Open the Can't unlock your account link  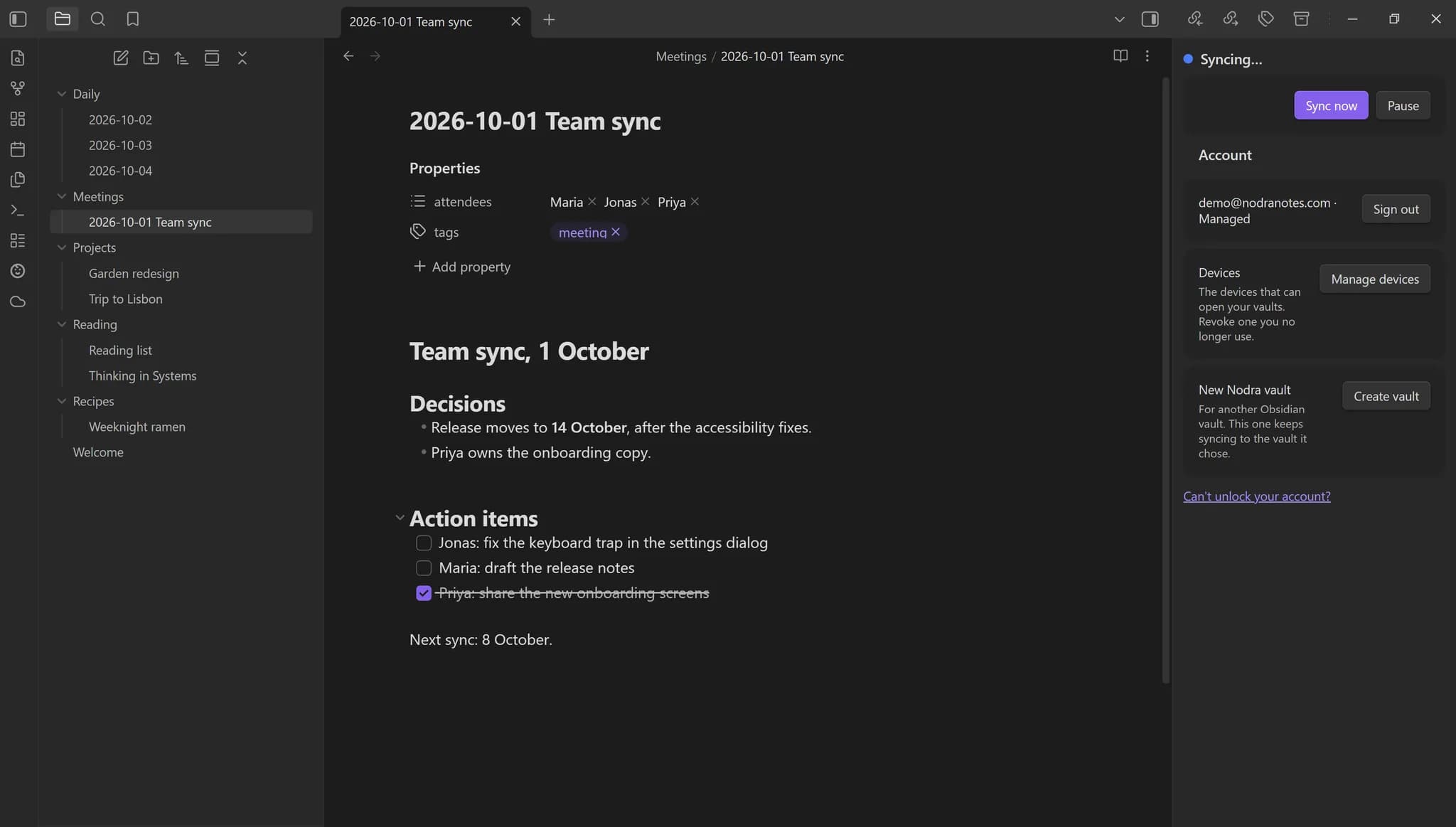(1256, 496)
